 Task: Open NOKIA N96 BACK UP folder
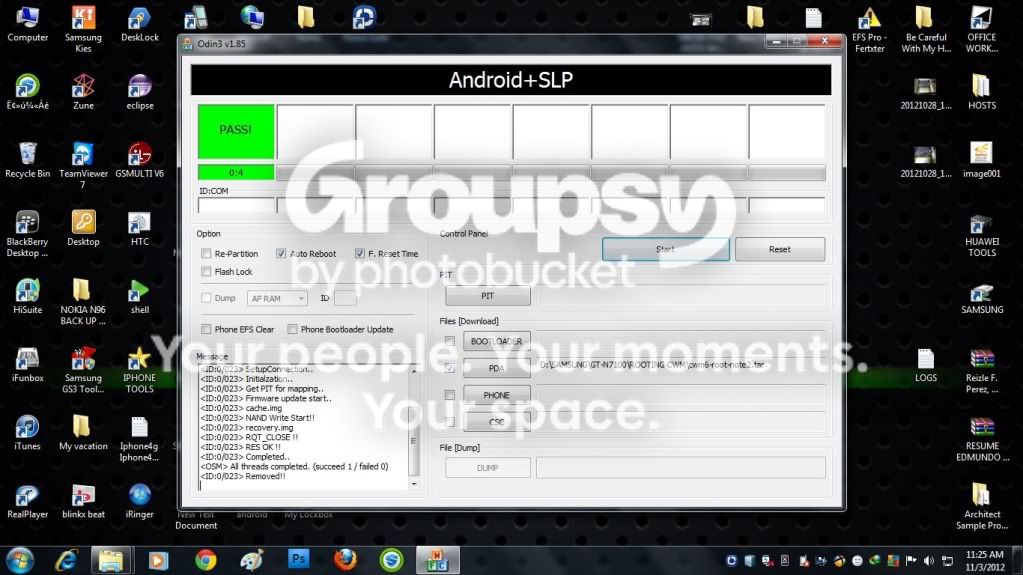(83, 302)
